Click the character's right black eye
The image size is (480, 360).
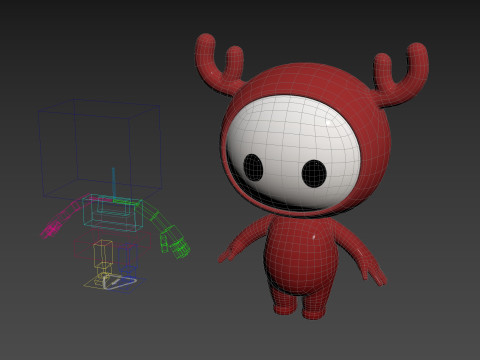(314, 173)
